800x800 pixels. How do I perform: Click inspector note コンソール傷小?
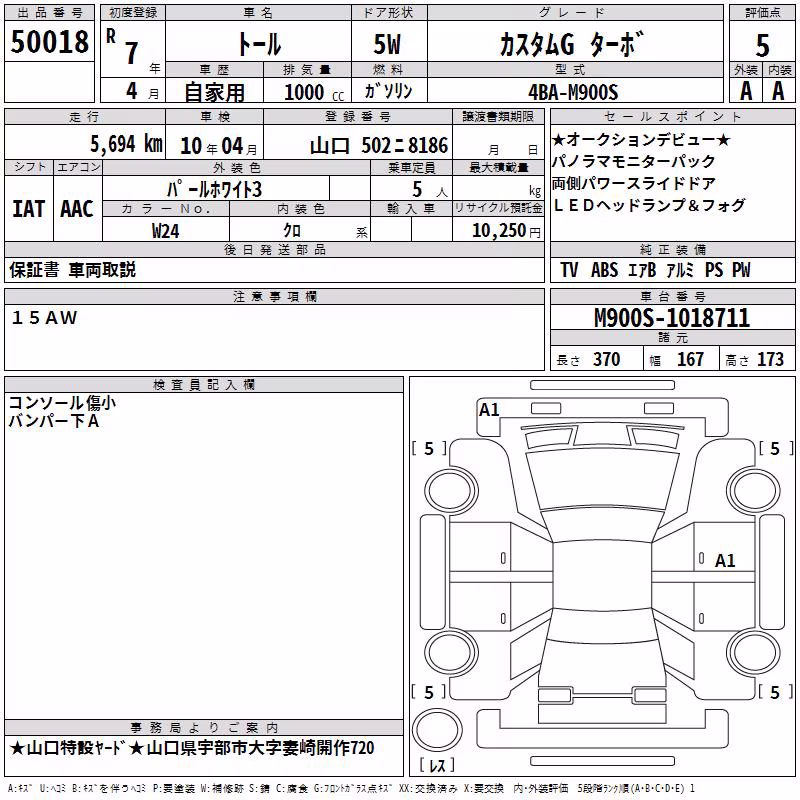pyautogui.click(x=62, y=403)
